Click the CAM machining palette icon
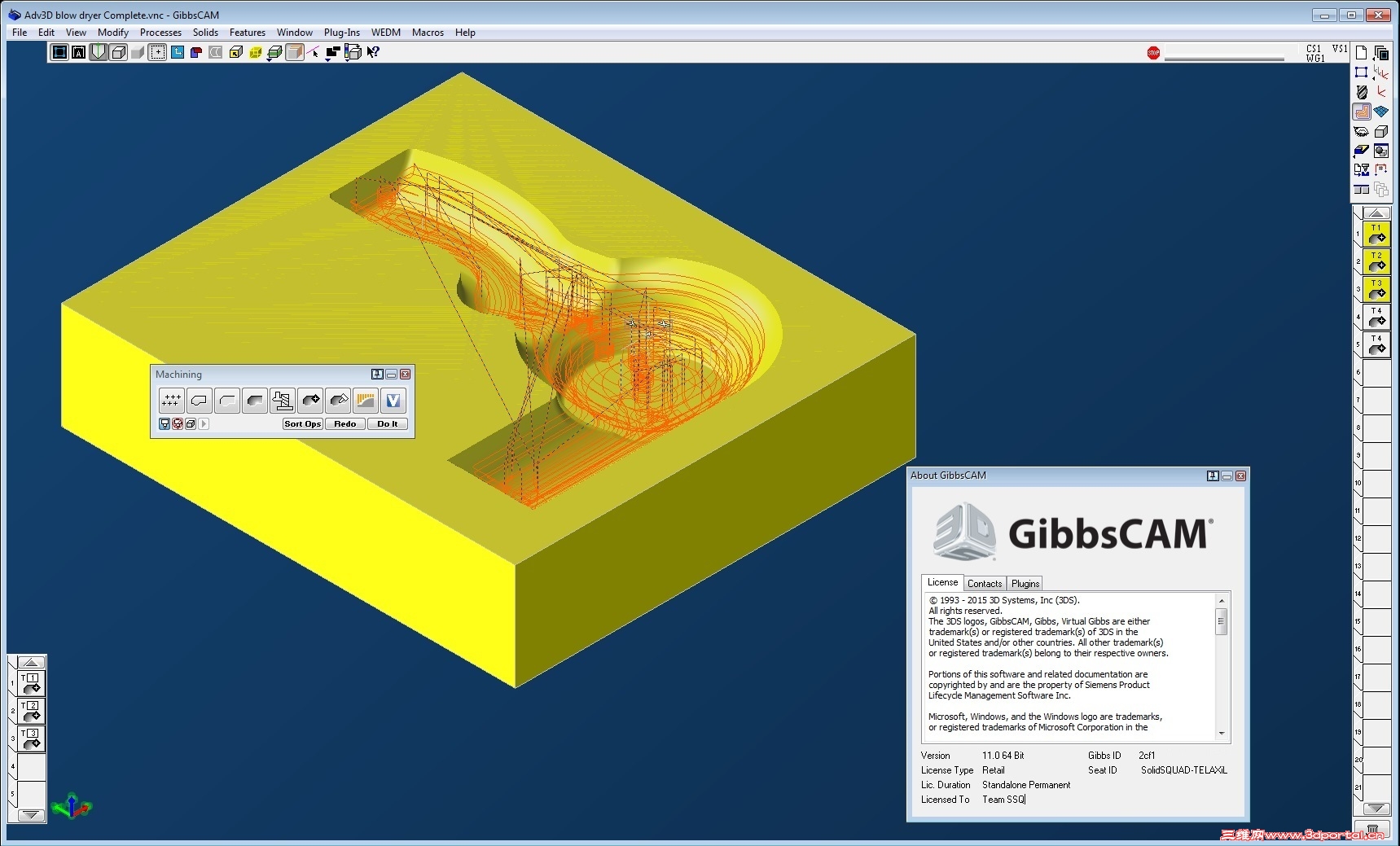1400x846 pixels. [1361, 112]
